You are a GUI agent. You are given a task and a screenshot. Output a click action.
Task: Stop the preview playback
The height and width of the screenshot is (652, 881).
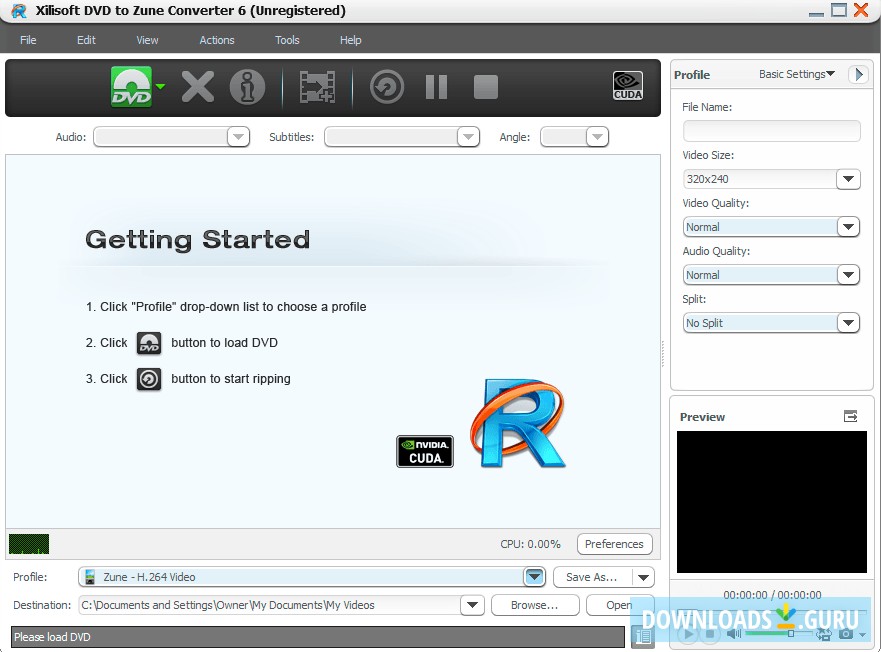point(710,634)
